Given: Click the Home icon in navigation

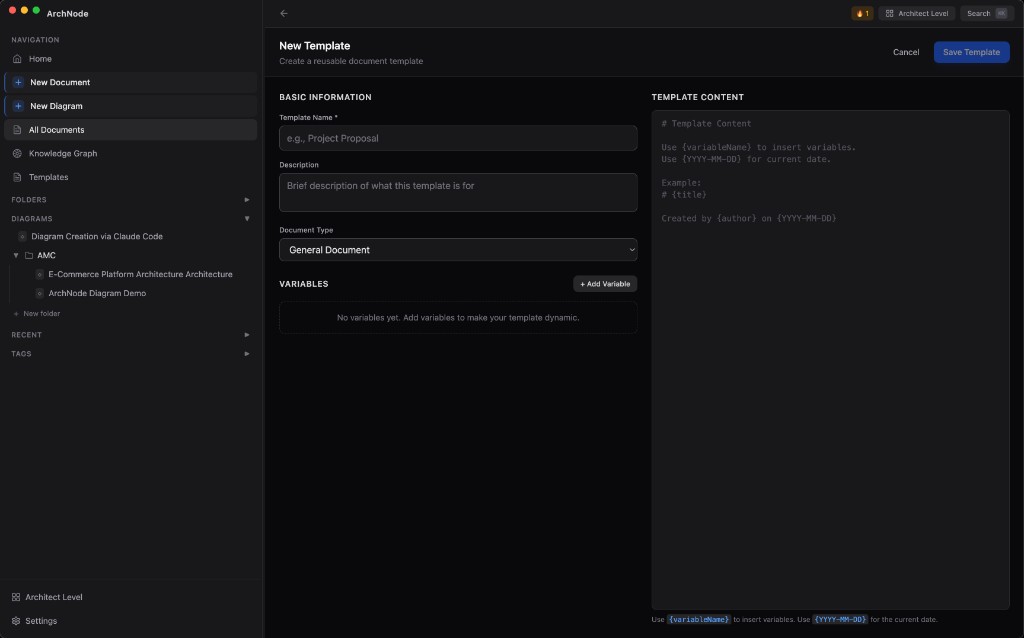Looking at the screenshot, I should click(x=17, y=59).
